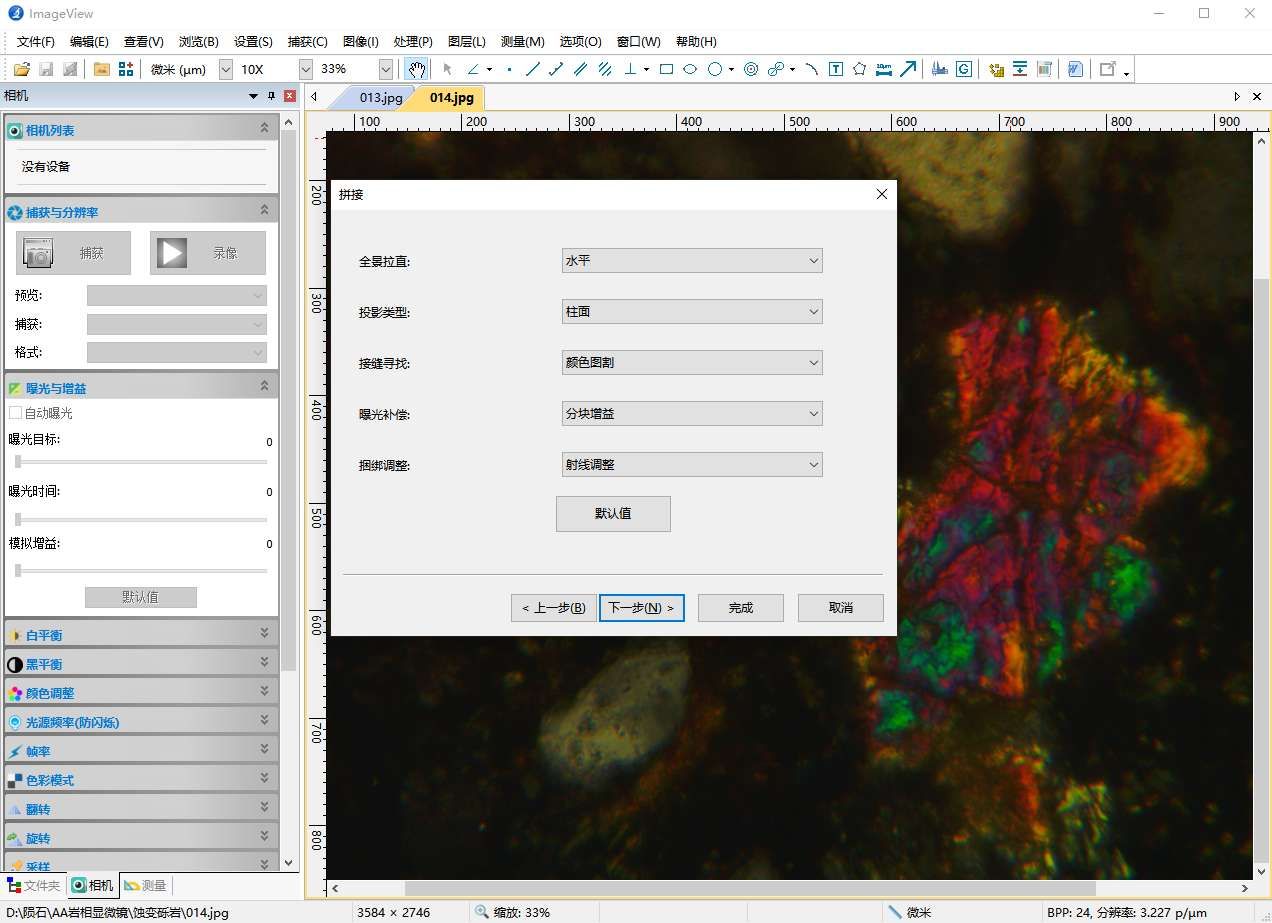
Task: Select the arc measurement tool
Action: coord(811,69)
